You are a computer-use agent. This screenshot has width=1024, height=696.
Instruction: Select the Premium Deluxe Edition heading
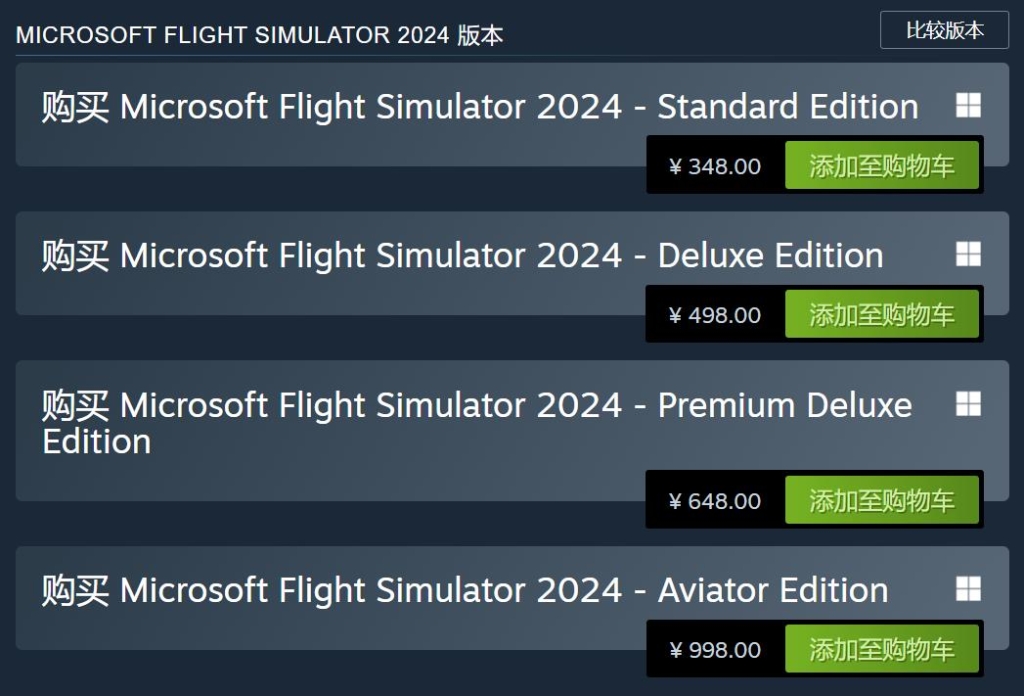click(476, 406)
